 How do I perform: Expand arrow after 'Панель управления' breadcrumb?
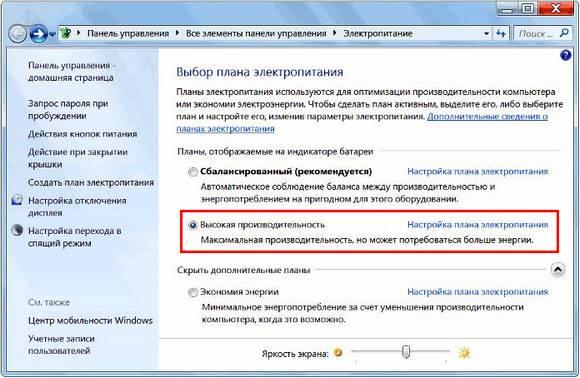coord(177,33)
